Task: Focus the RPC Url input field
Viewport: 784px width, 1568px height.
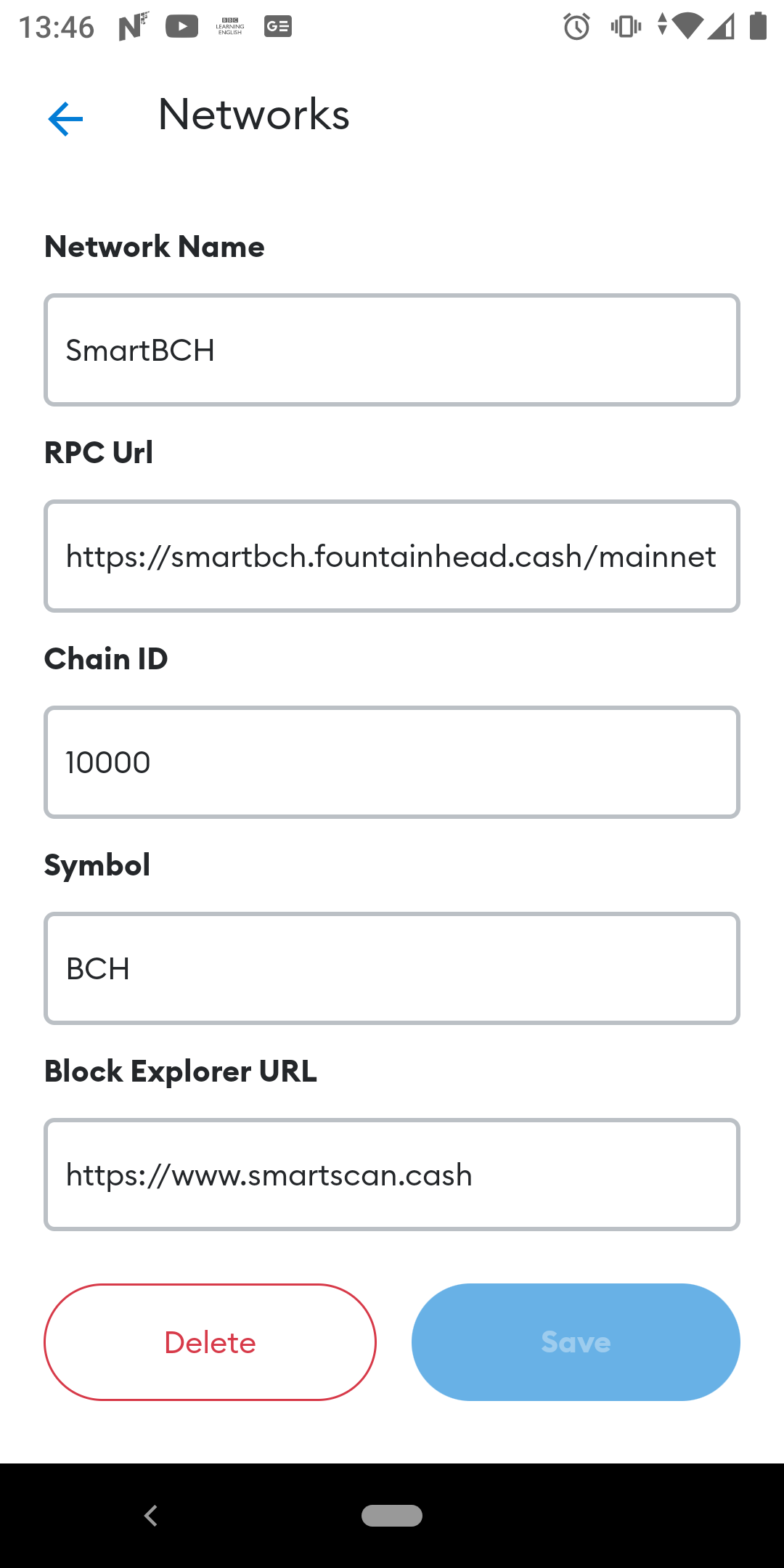Action: click(392, 556)
